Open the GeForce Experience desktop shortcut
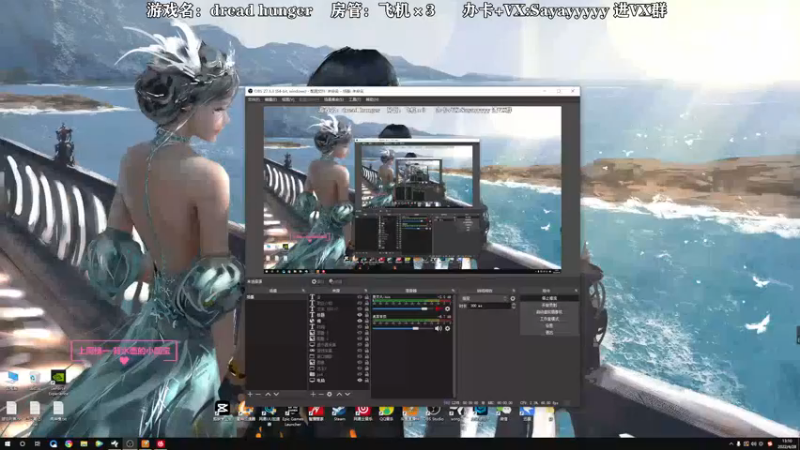This screenshot has height=450, width=800. (x=58, y=382)
